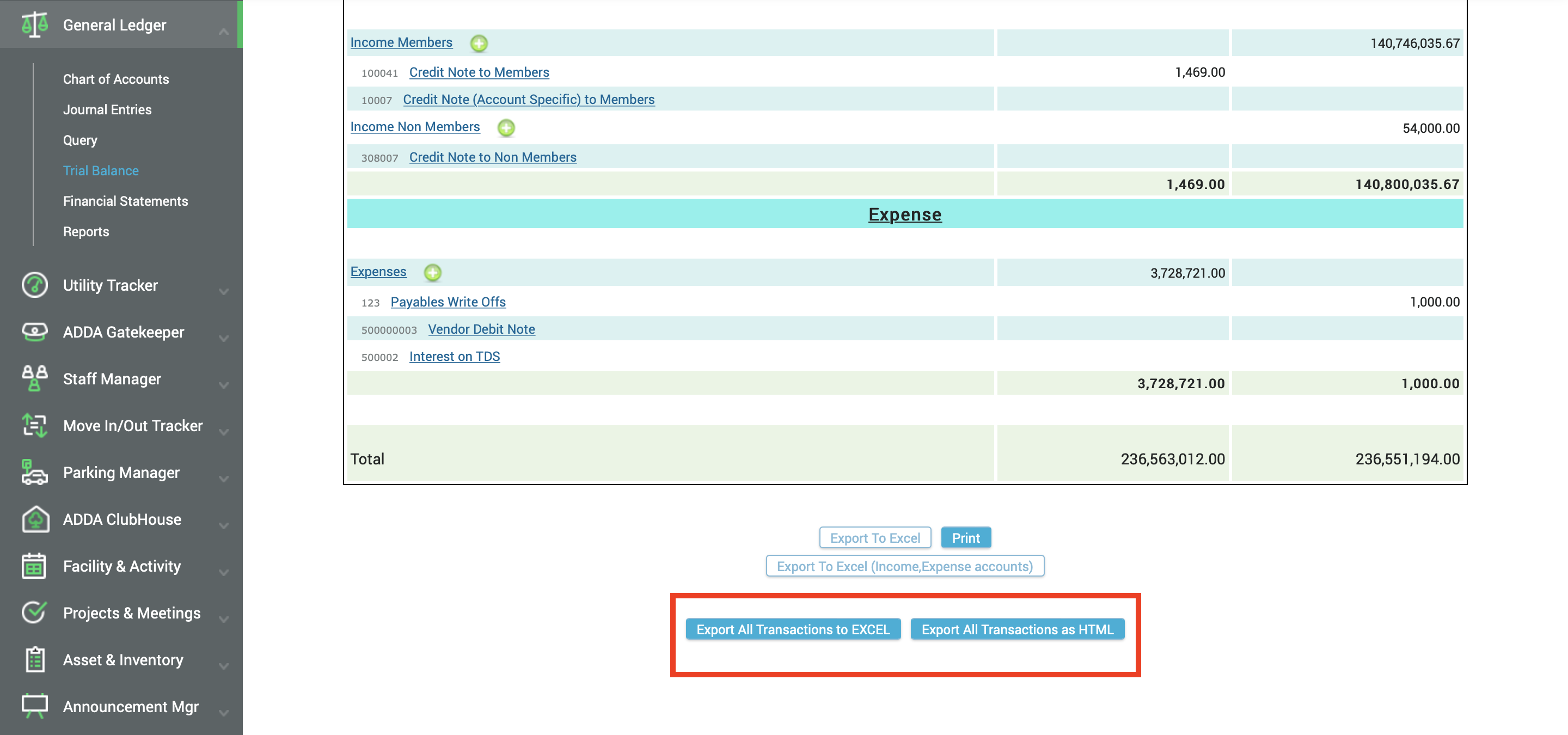Image resolution: width=1568 pixels, height=735 pixels.
Task: Click the Staff Manager icon
Action: [35, 378]
